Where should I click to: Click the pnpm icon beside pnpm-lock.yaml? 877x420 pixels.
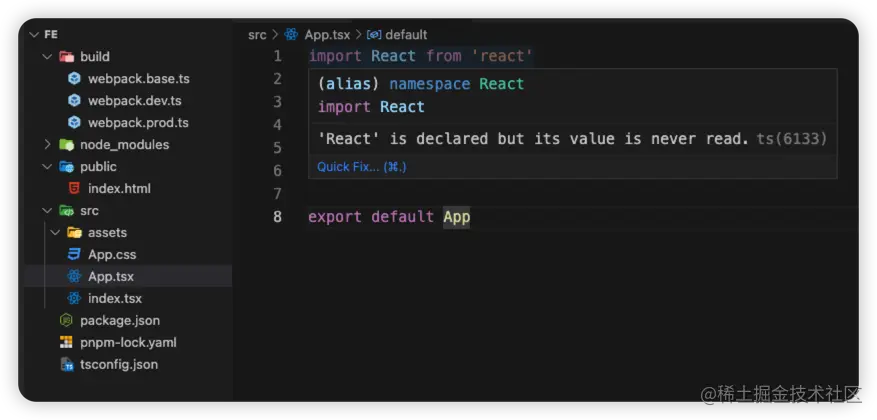(x=67, y=342)
